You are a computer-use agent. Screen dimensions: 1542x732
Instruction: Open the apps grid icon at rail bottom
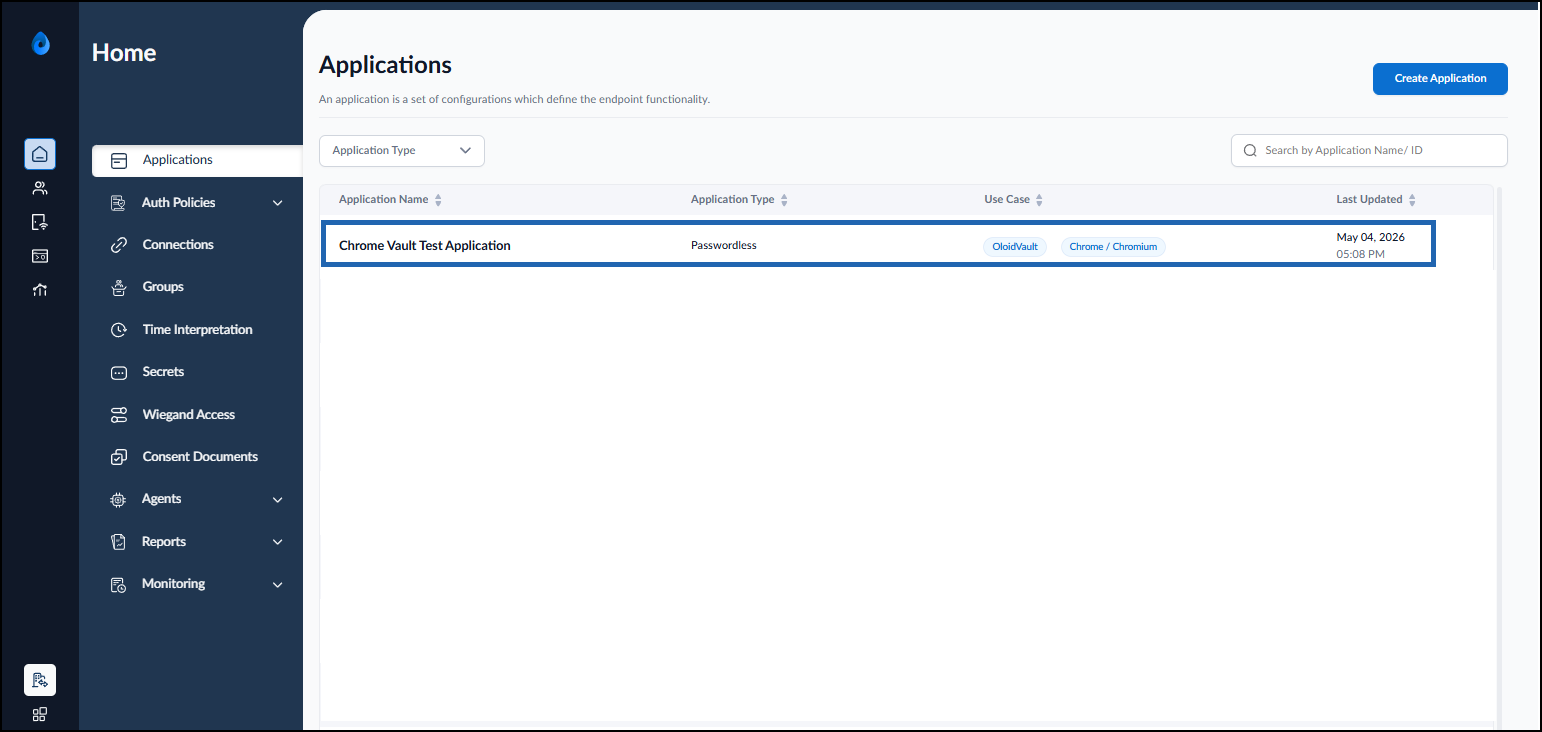tap(40, 714)
